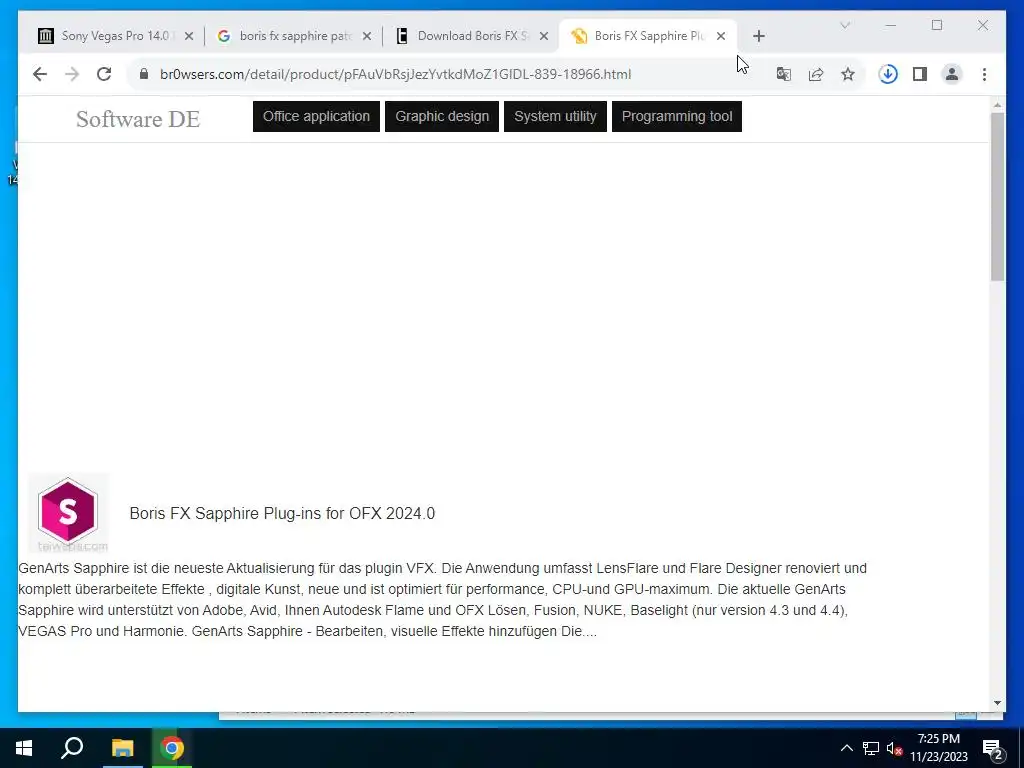Image resolution: width=1024 pixels, height=768 pixels.
Task: Select the Boris FX Sapphire Plug-ins tab
Action: pyautogui.click(x=648, y=36)
